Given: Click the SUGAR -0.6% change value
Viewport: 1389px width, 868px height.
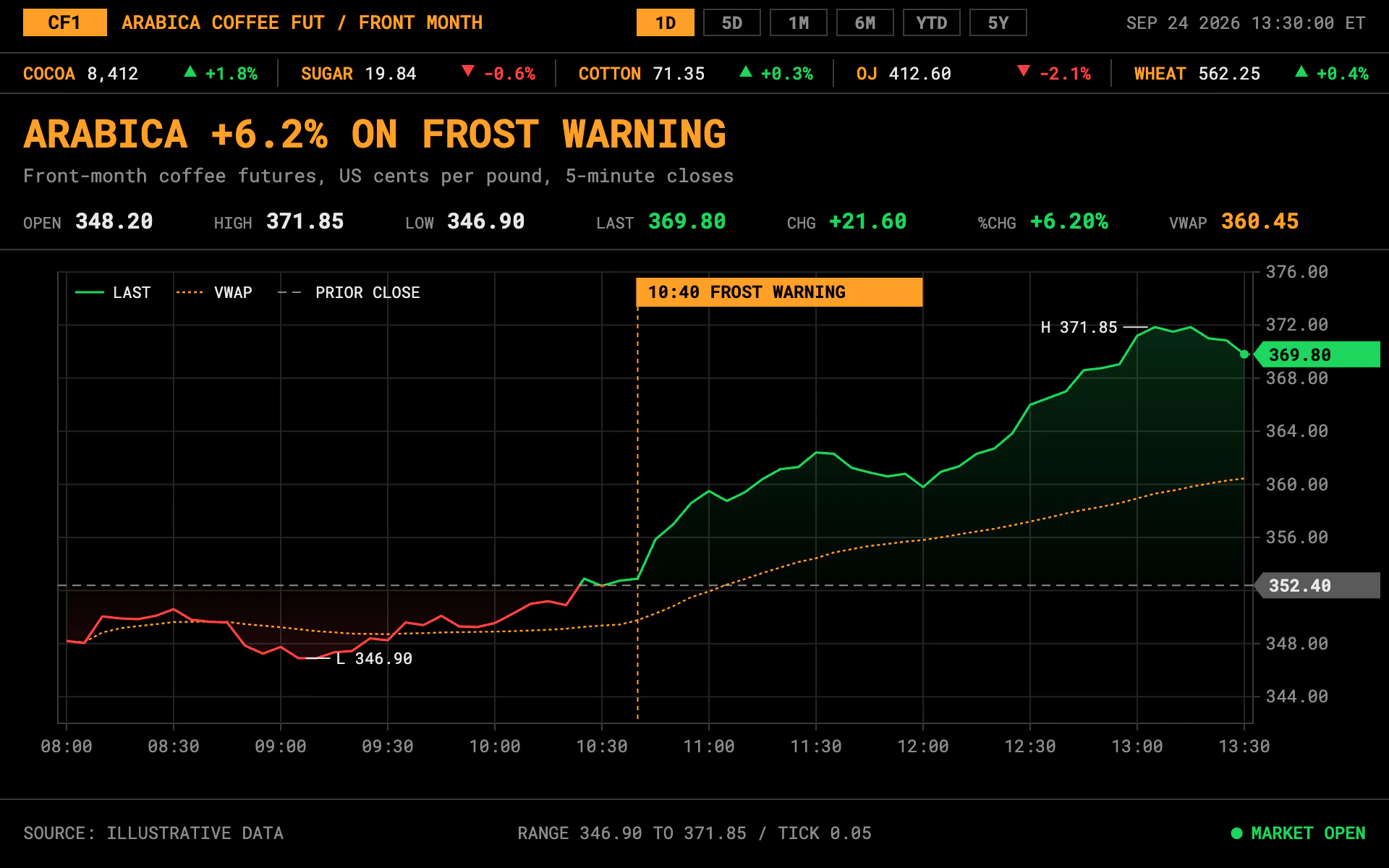Looking at the screenshot, I should [x=509, y=74].
